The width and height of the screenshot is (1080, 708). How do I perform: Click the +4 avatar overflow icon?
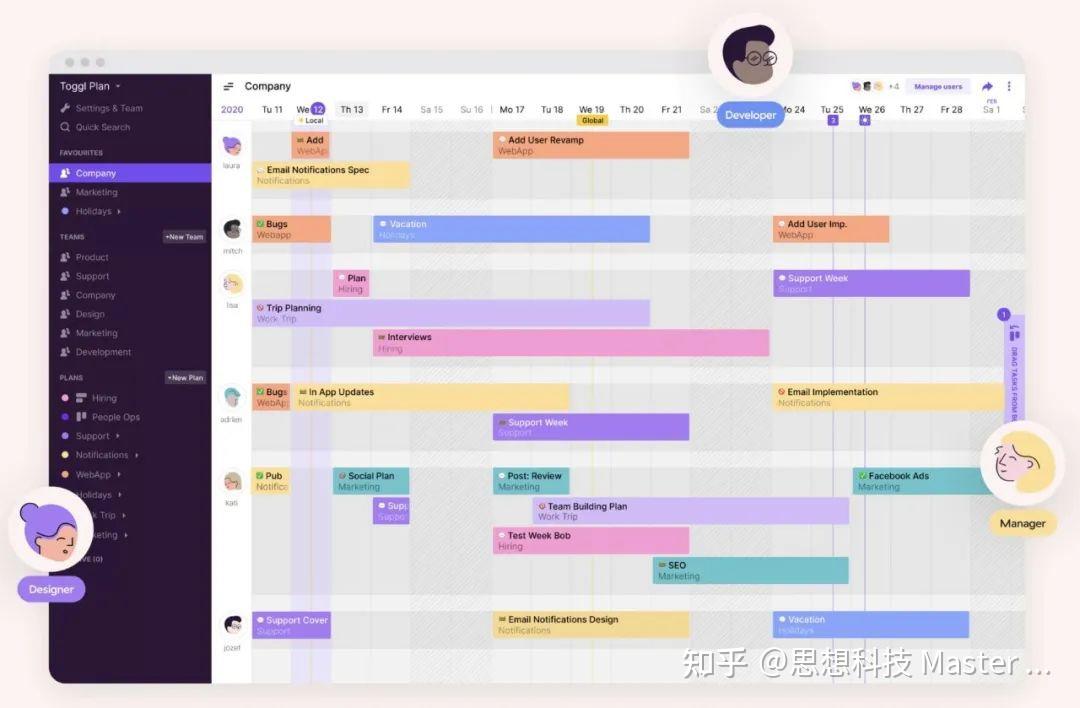[897, 86]
